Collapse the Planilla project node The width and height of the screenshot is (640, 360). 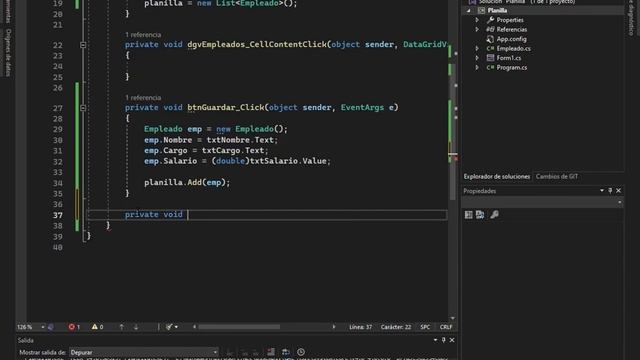tap(468, 11)
